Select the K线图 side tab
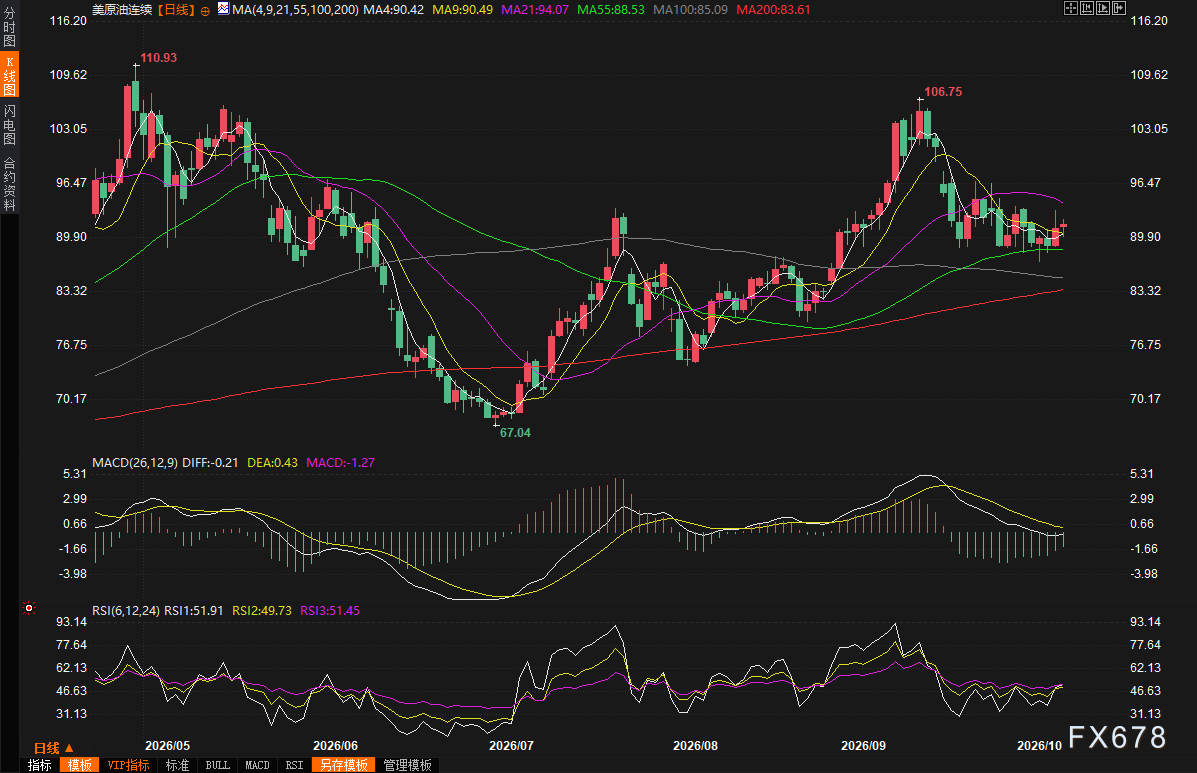This screenshot has width=1197, height=773. pyautogui.click(x=9, y=75)
